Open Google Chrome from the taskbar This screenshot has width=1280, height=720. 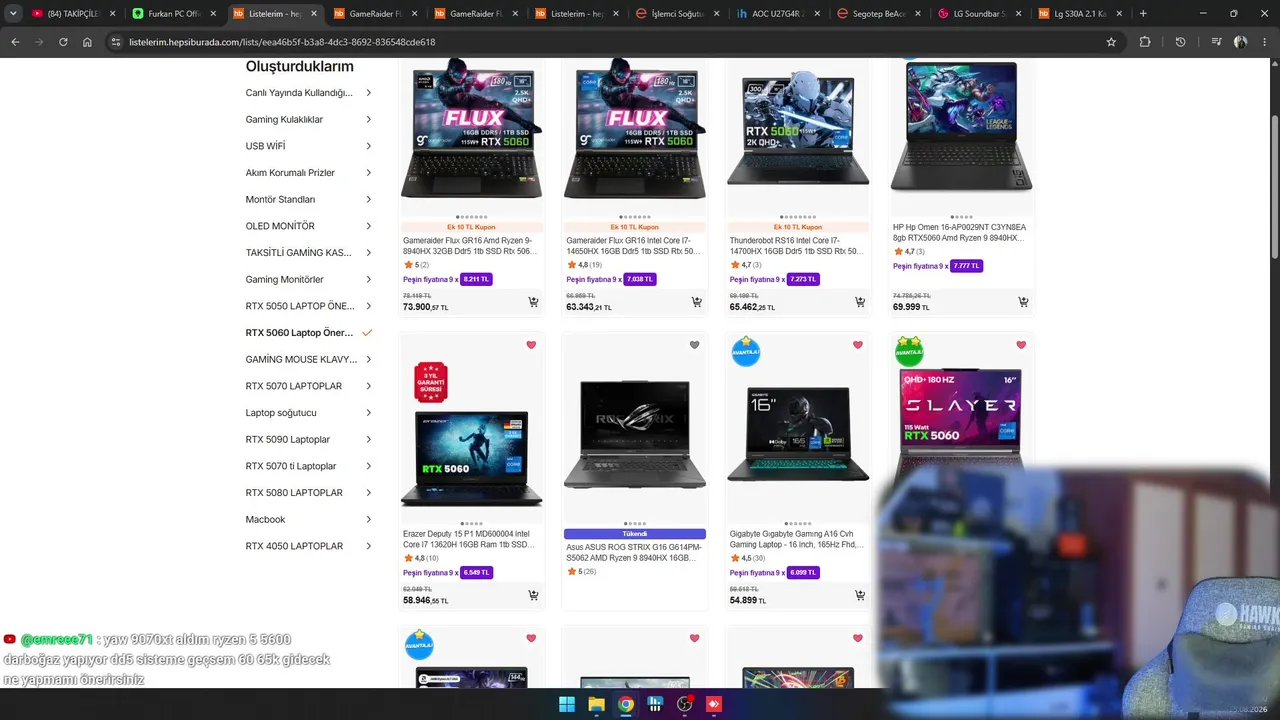[626, 704]
